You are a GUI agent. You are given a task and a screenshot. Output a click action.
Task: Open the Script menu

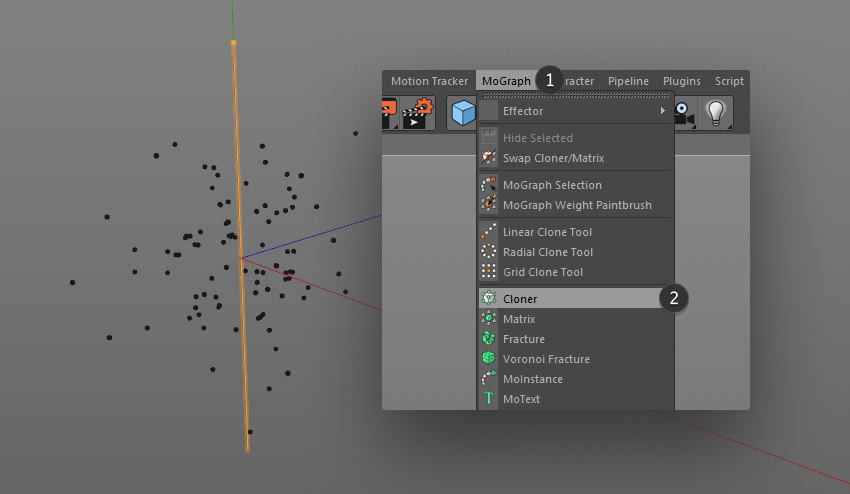tap(729, 81)
